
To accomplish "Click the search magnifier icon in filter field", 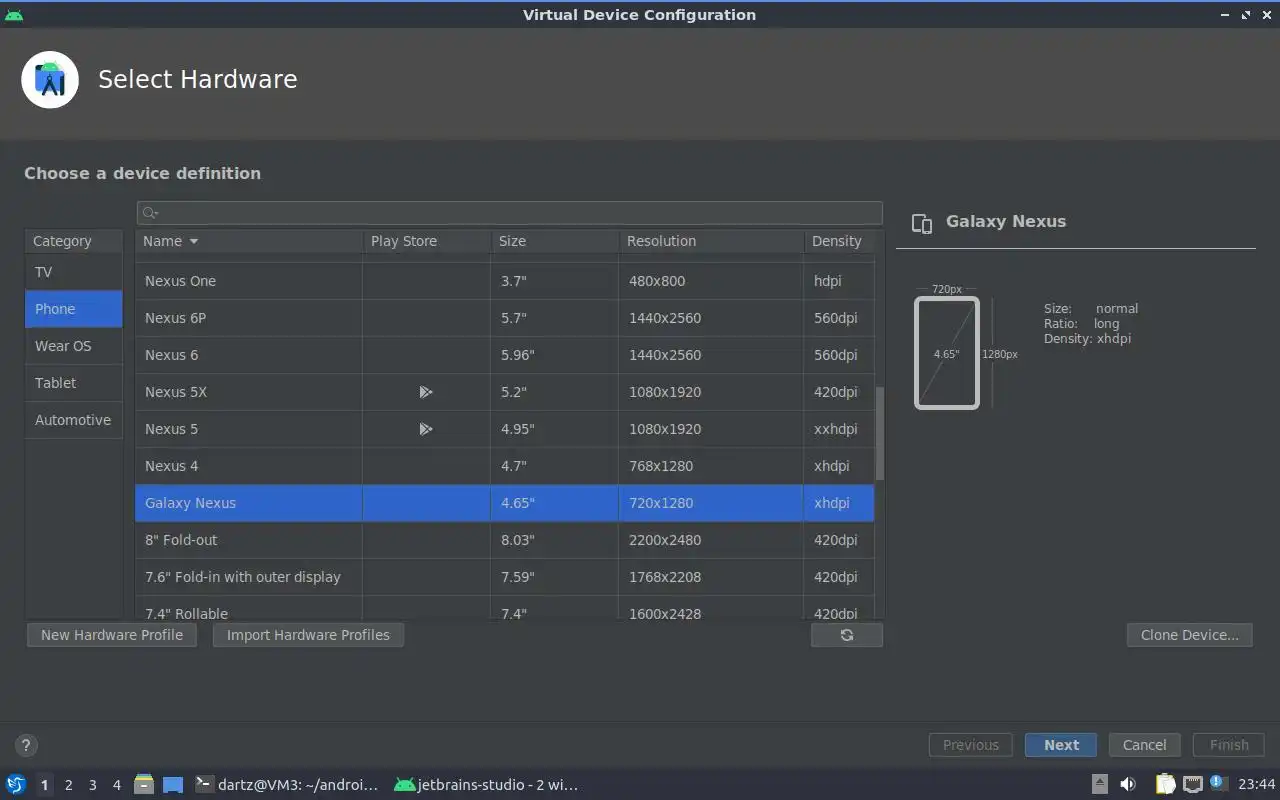I will 150,213.
